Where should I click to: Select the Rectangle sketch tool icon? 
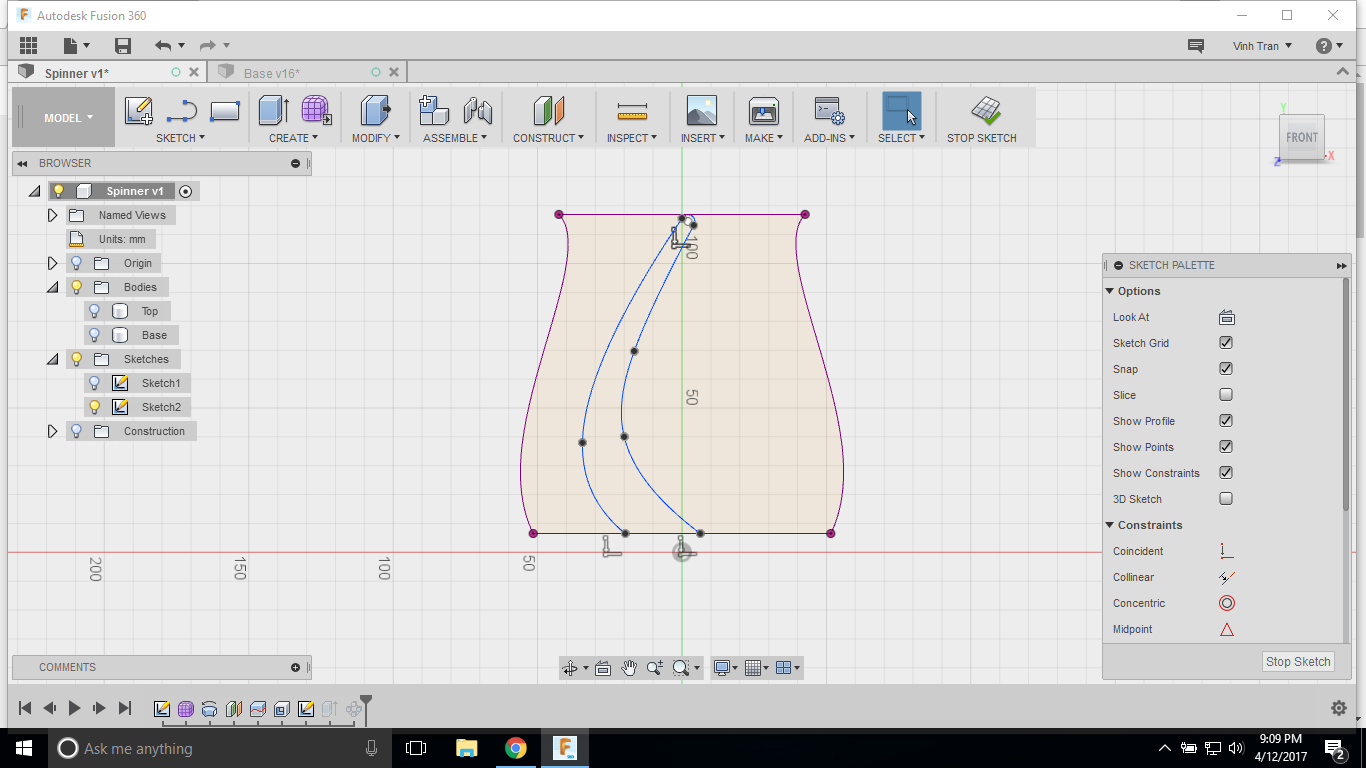[225, 111]
